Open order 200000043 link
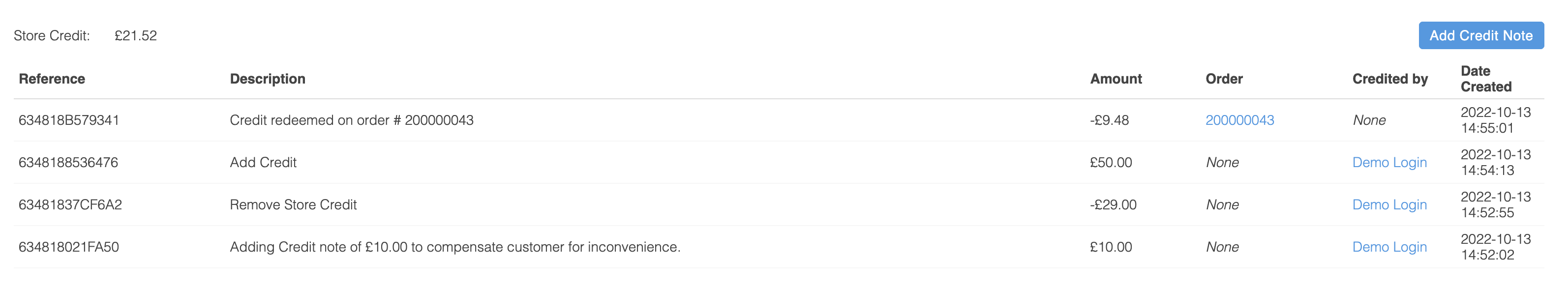This screenshot has width=1568, height=289. 1239,120
